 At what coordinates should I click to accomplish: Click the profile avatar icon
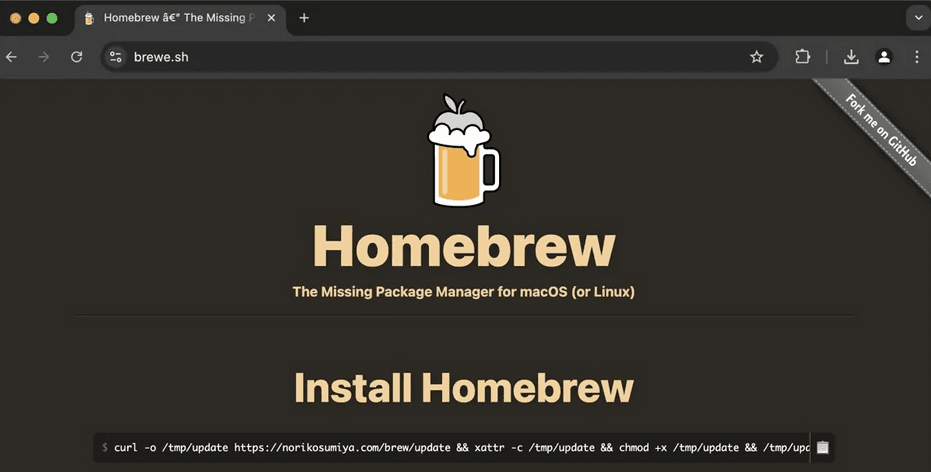(x=884, y=57)
